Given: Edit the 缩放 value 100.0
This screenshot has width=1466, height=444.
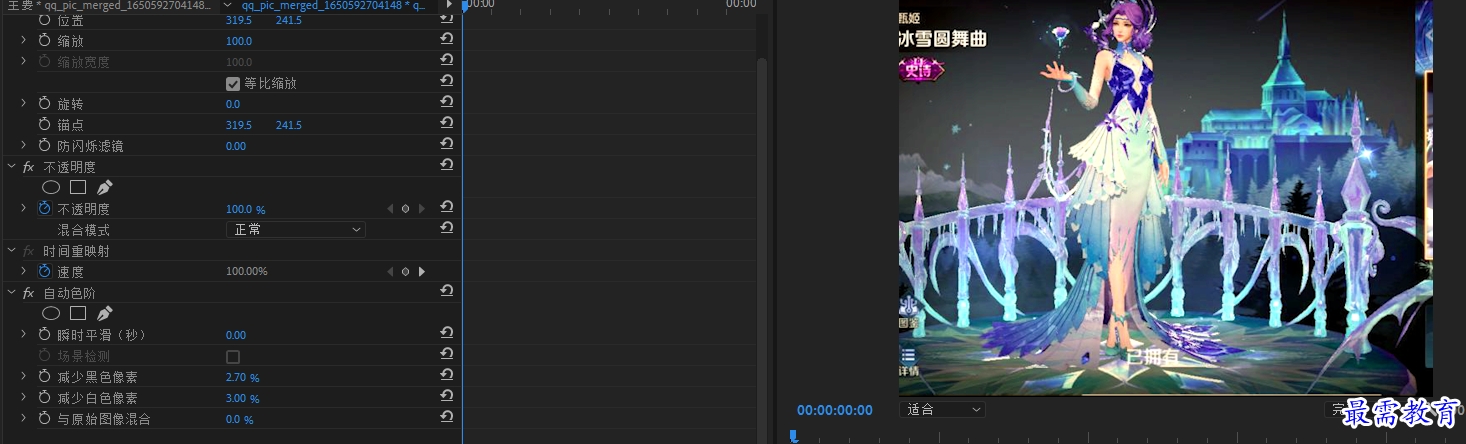Looking at the screenshot, I should 239,41.
